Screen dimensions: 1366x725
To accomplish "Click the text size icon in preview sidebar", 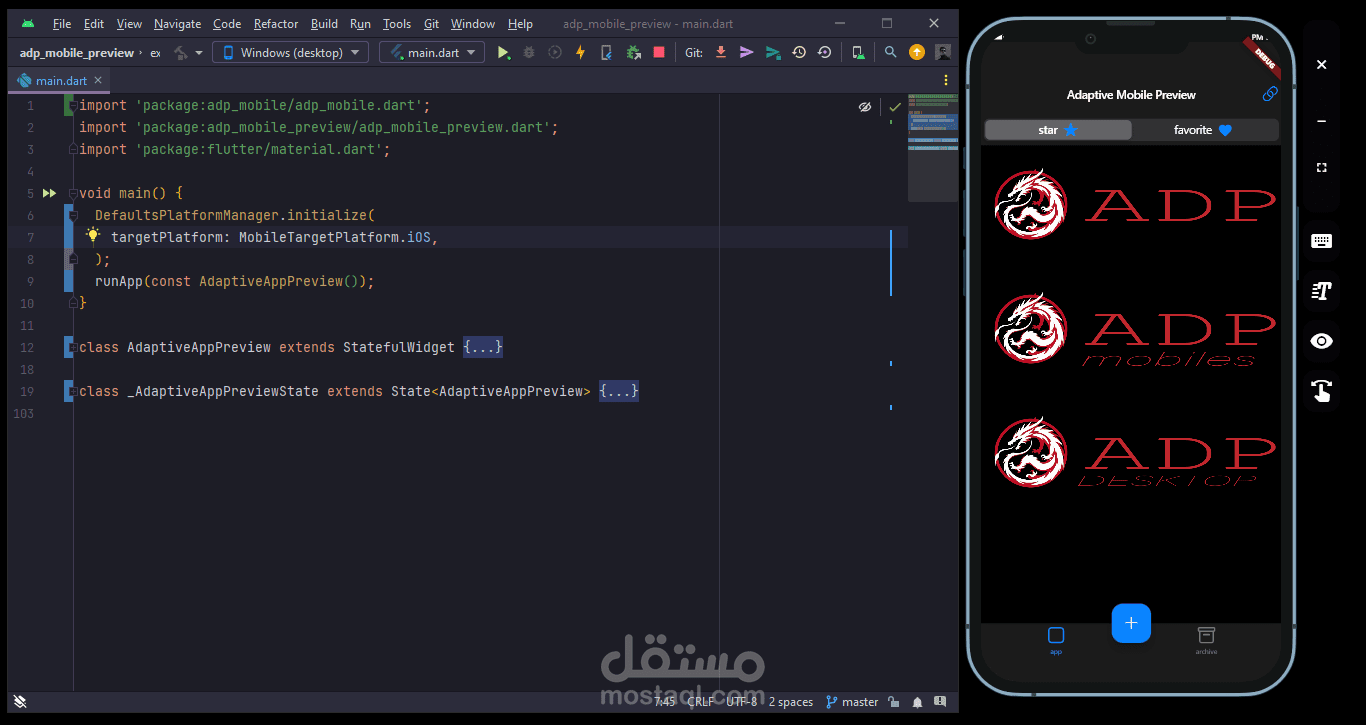I will coord(1321,291).
